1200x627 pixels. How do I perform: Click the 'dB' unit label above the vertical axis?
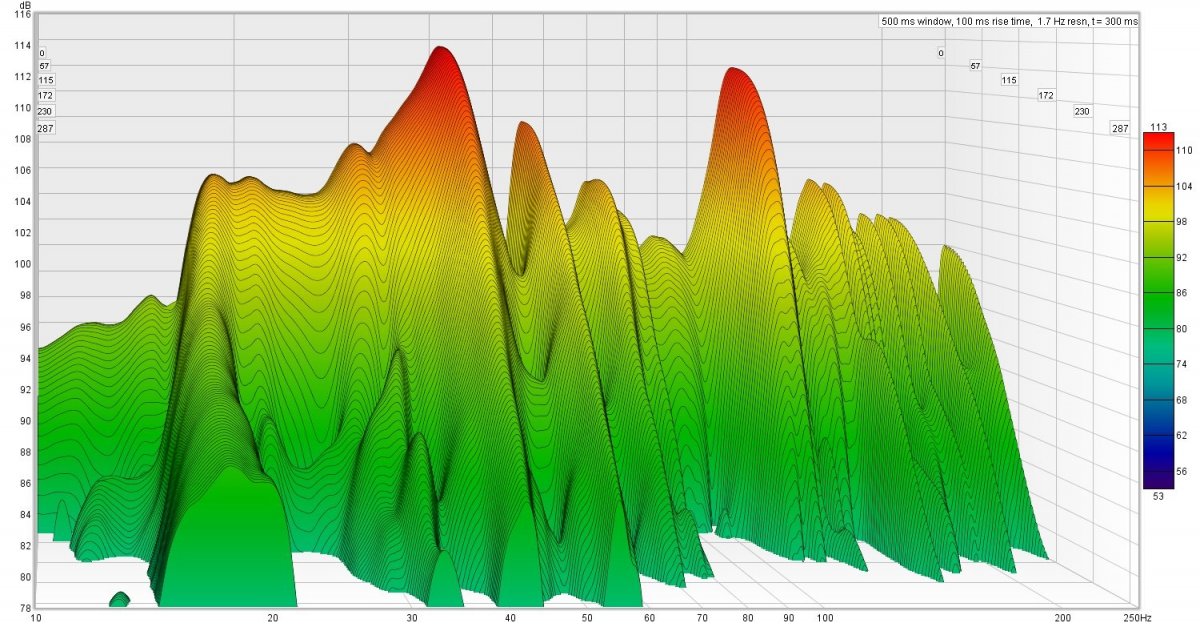pyautogui.click(x=23, y=6)
